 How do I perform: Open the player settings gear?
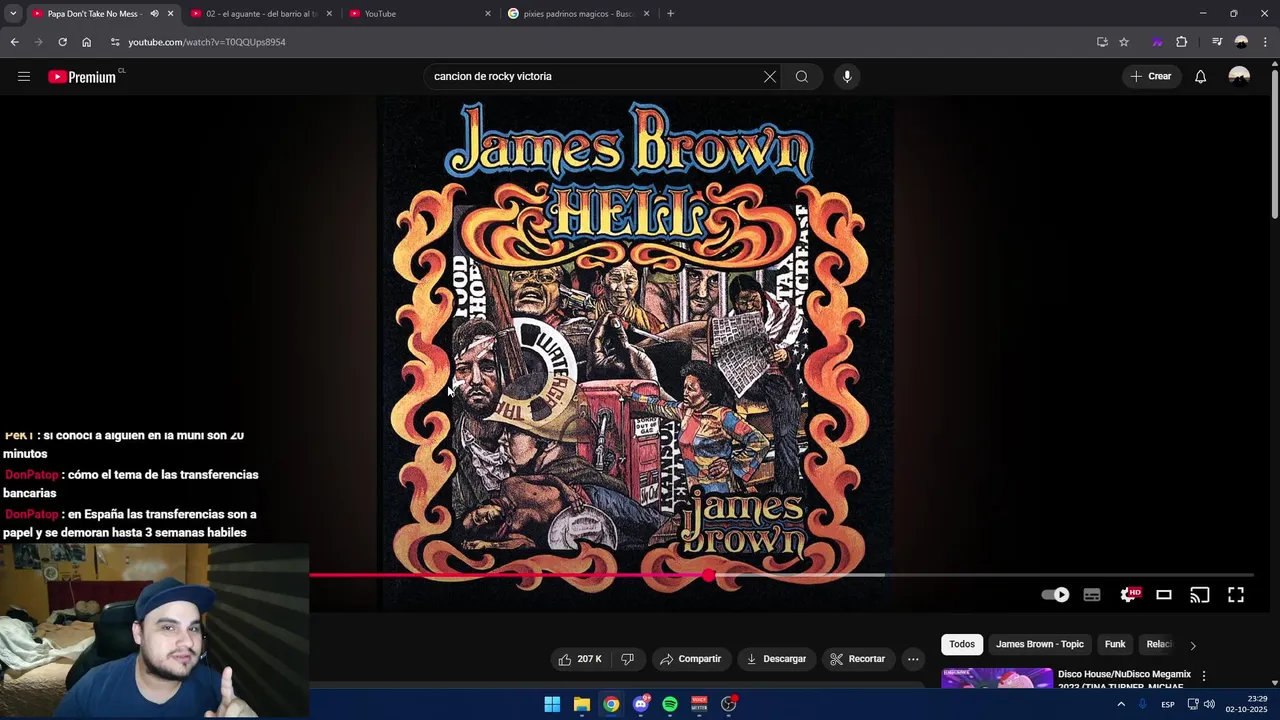pos(1129,595)
